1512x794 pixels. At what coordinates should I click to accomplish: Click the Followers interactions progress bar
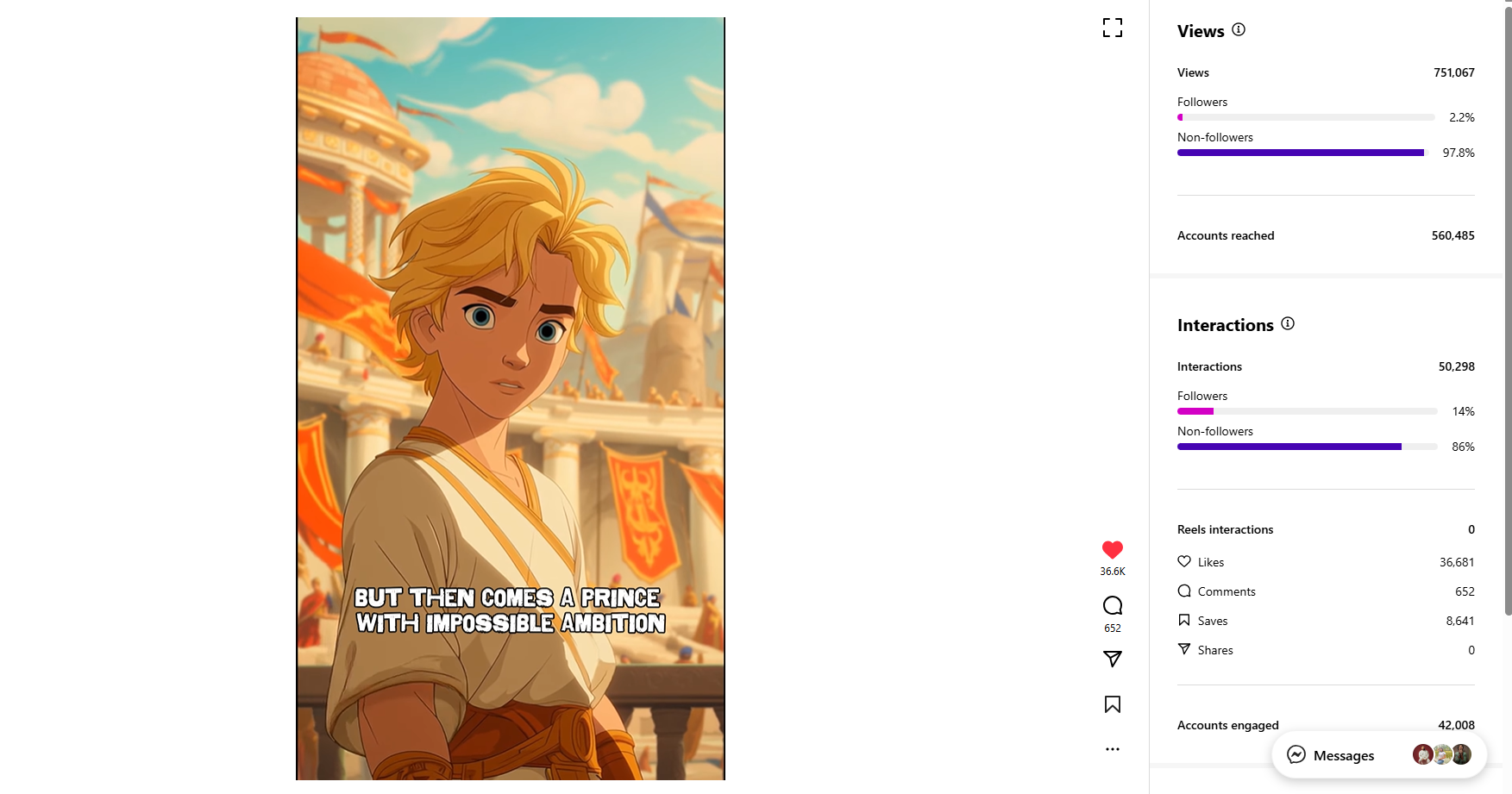pos(1306,411)
